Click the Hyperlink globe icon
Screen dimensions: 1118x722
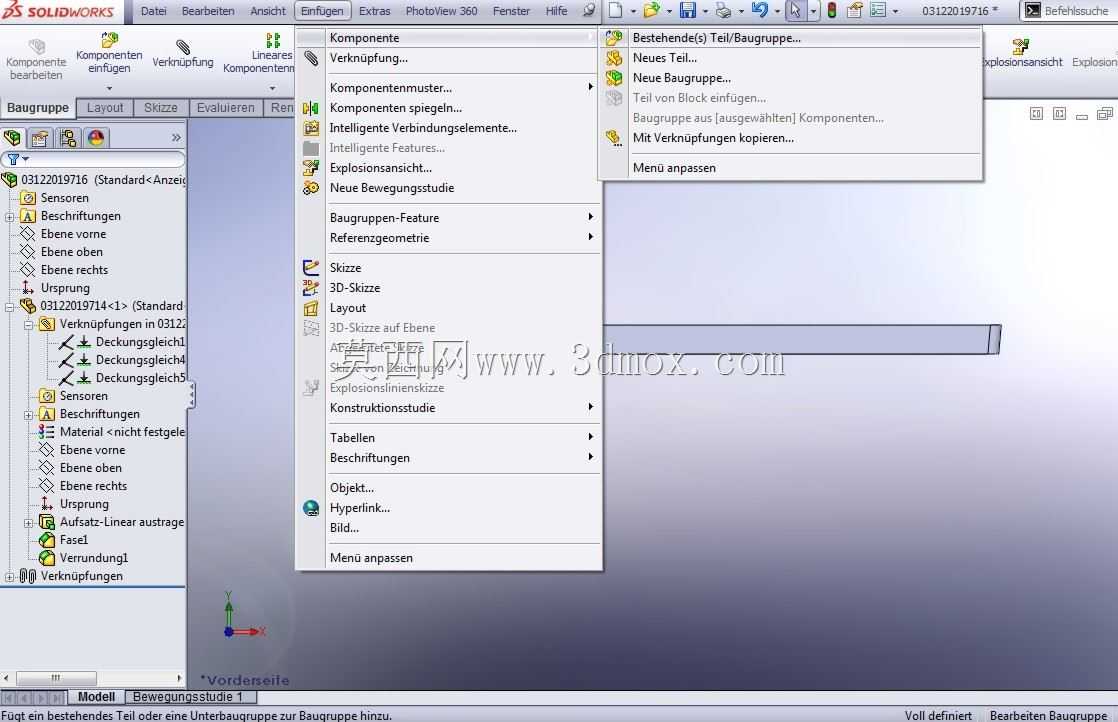(x=311, y=507)
